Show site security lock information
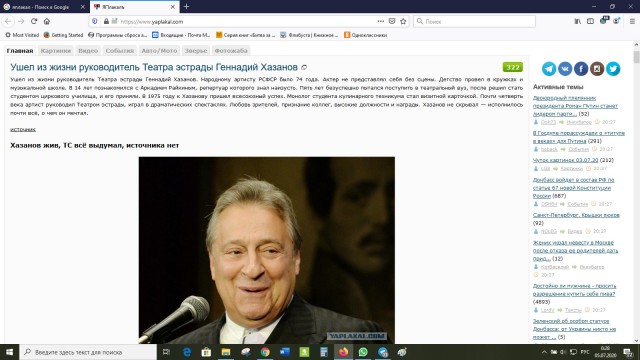This screenshot has width=640, height=360. click(x=106, y=21)
